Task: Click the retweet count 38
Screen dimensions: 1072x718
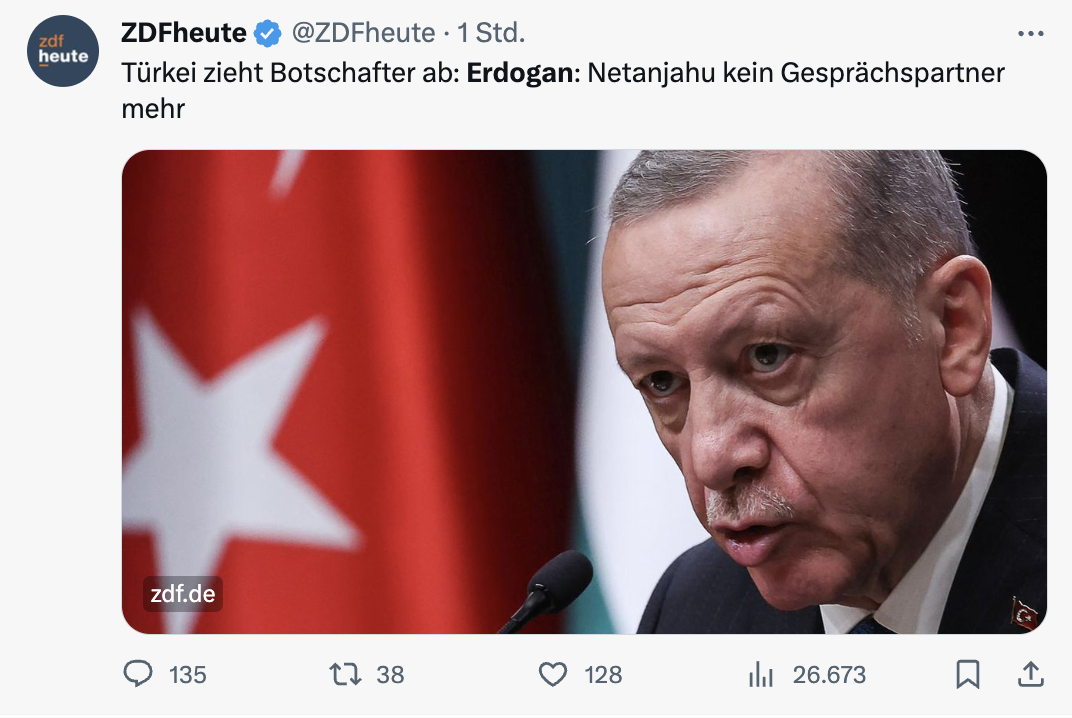Action: pos(390,675)
